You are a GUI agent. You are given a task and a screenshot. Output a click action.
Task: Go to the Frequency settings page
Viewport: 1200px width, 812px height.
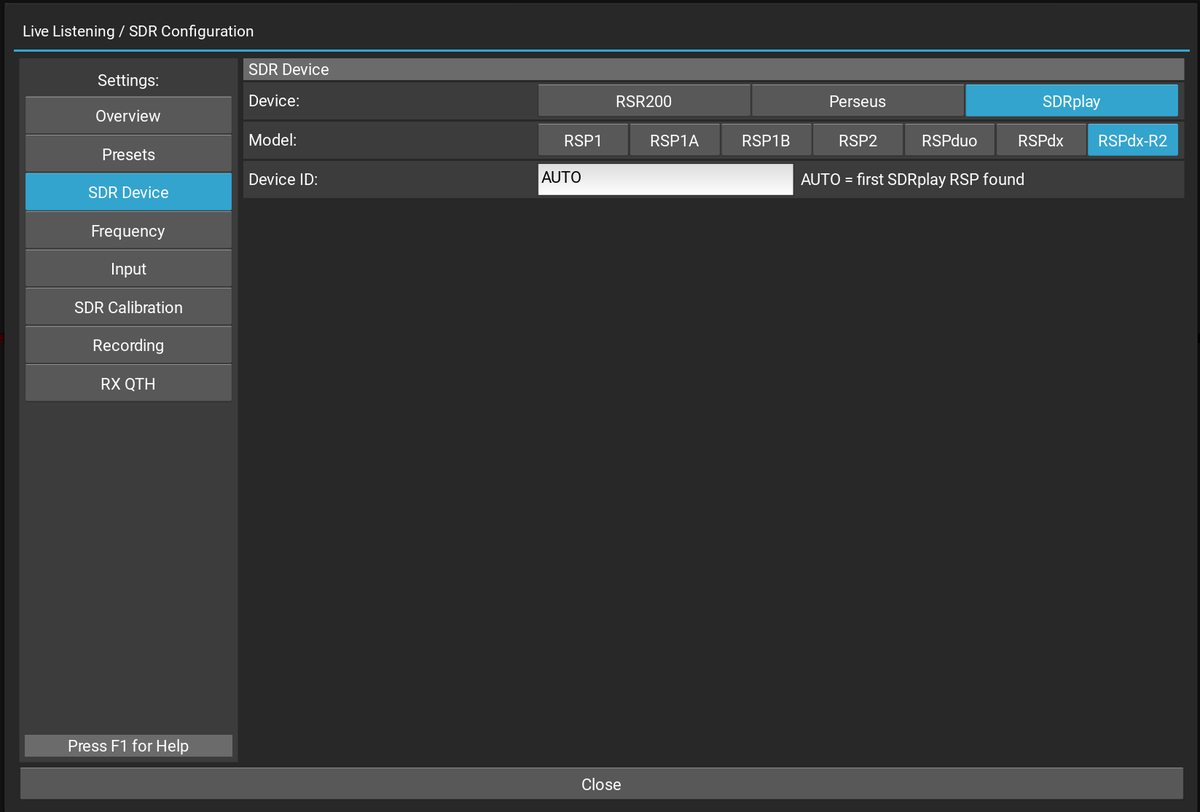[128, 231]
